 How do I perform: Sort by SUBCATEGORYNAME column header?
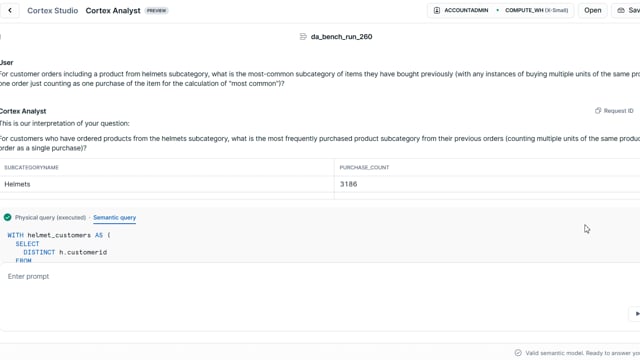coord(31,167)
